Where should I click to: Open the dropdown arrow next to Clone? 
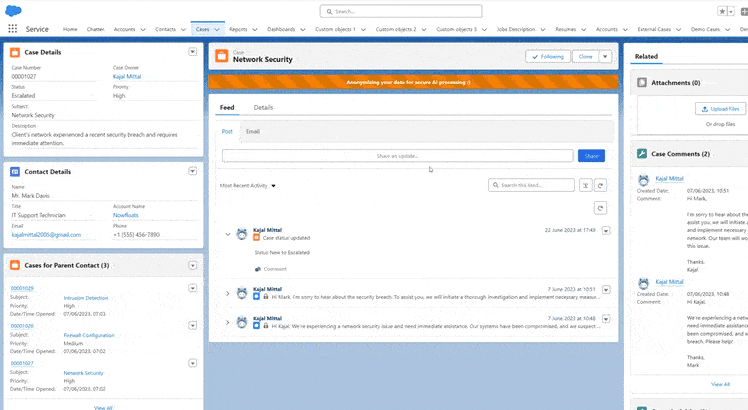(605, 56)
